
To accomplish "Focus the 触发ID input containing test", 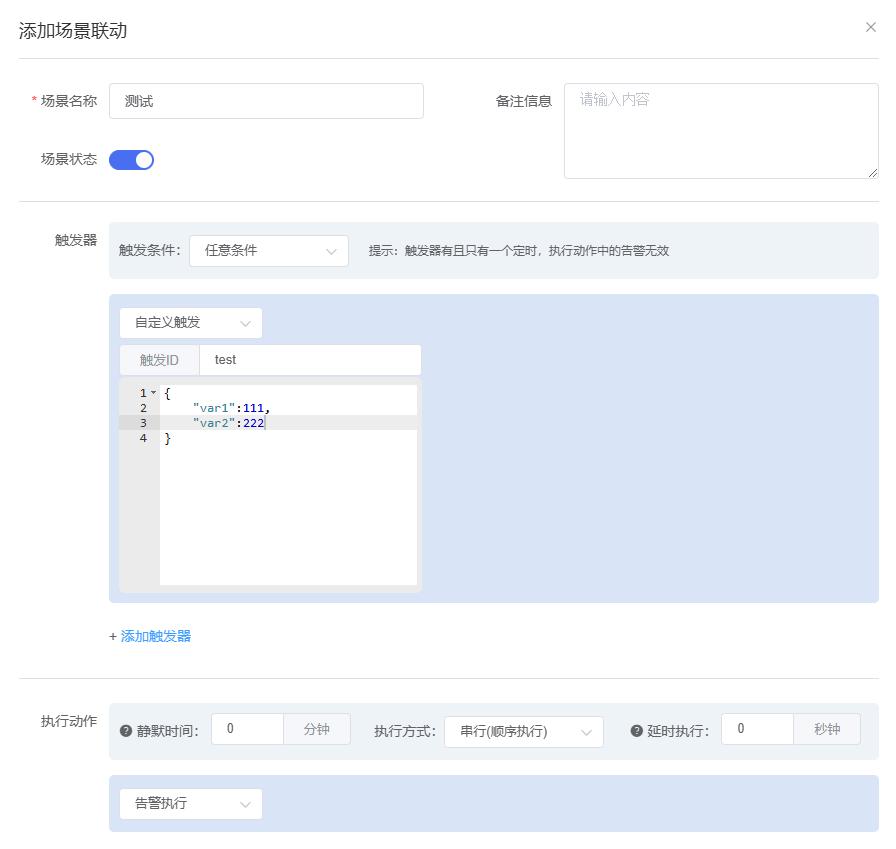I will pyautogui.click(x=310, y=360).
